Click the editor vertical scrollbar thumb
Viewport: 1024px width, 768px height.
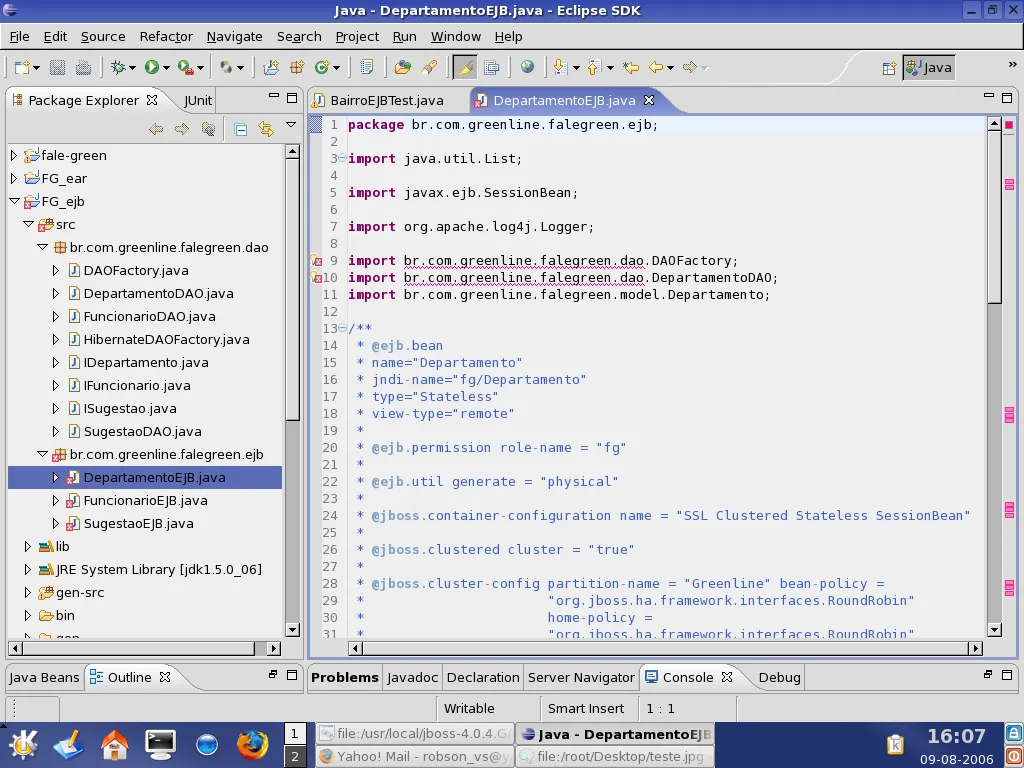(x=994, y=215)
